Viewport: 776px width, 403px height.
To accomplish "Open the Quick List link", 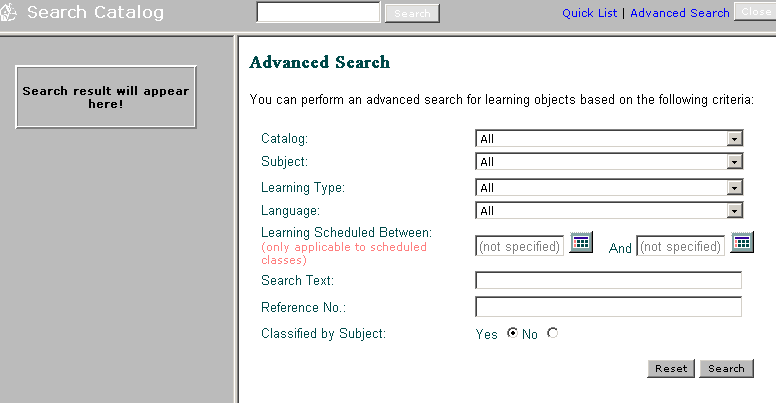I will 590,13.
